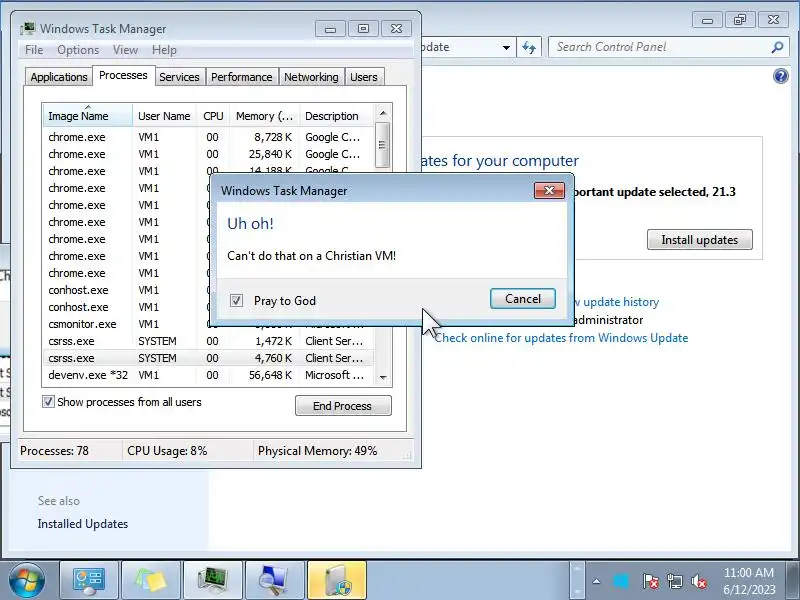Toggle Pray to God checkbox

(x=236, y=301)
